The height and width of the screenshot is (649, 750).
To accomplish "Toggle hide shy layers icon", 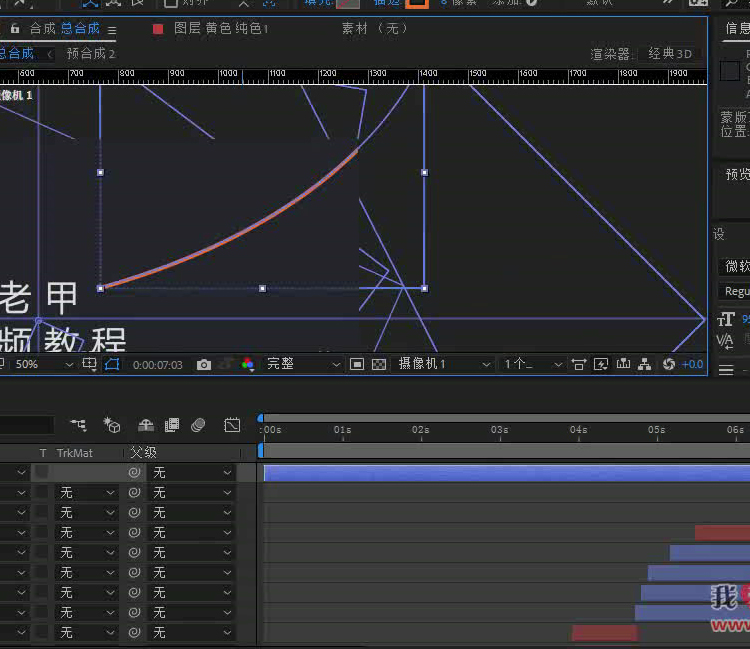I will pyautogui.click(x=146, y=425).
